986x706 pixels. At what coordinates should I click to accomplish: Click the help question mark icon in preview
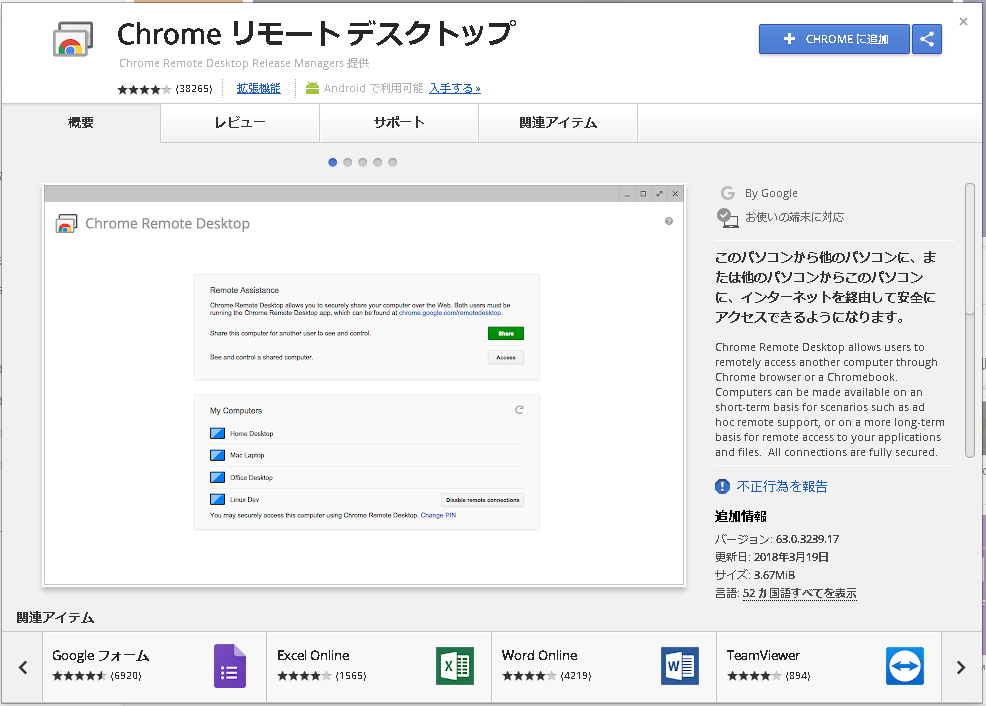pos(668,221)
